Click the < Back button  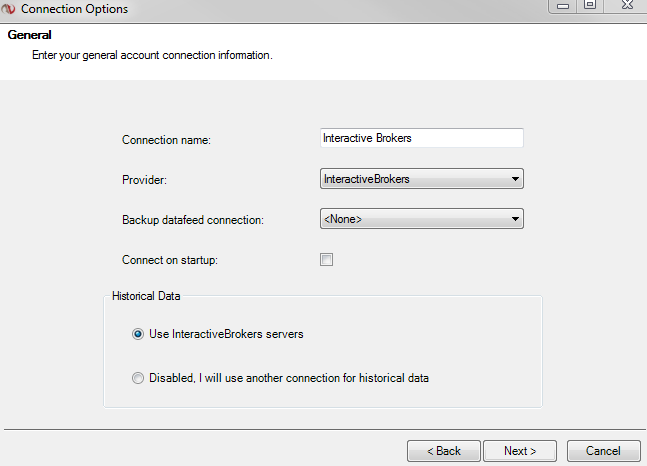click(x=444, y=451)
